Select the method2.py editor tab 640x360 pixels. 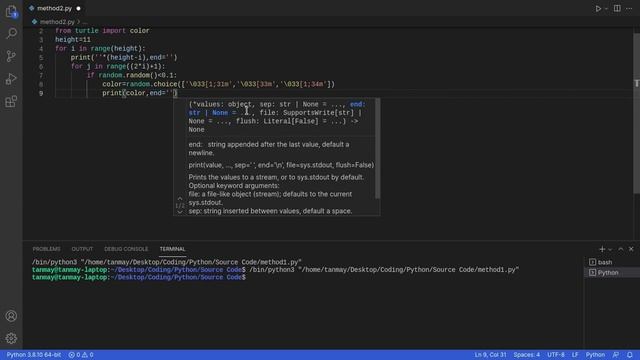pyautogui.click(x=54, y=8)
